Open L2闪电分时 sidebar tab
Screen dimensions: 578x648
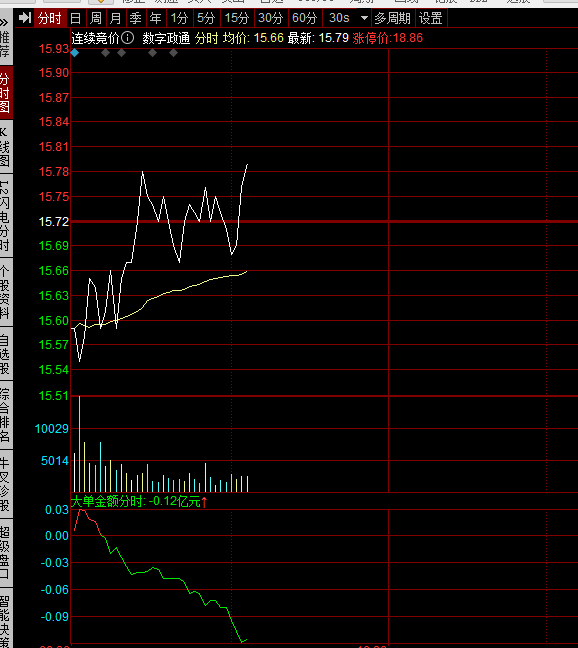[5, 216]
